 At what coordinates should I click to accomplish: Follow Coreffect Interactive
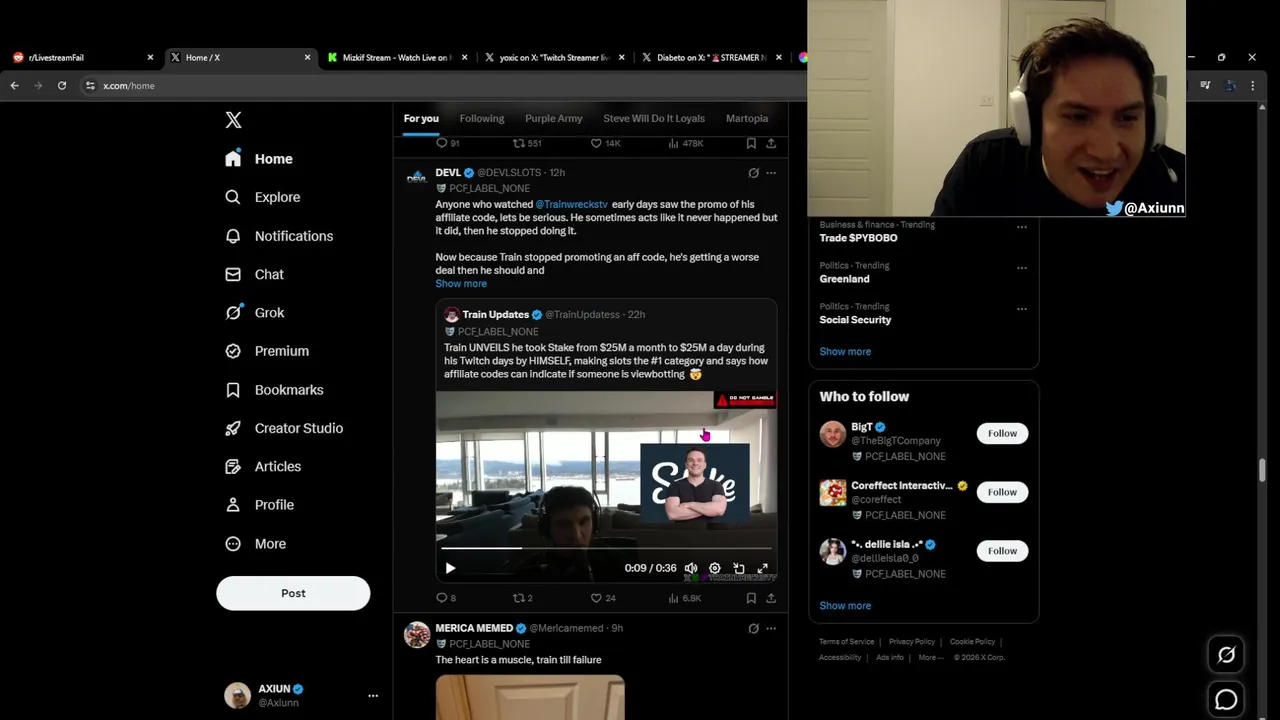tap(1002, 492)
